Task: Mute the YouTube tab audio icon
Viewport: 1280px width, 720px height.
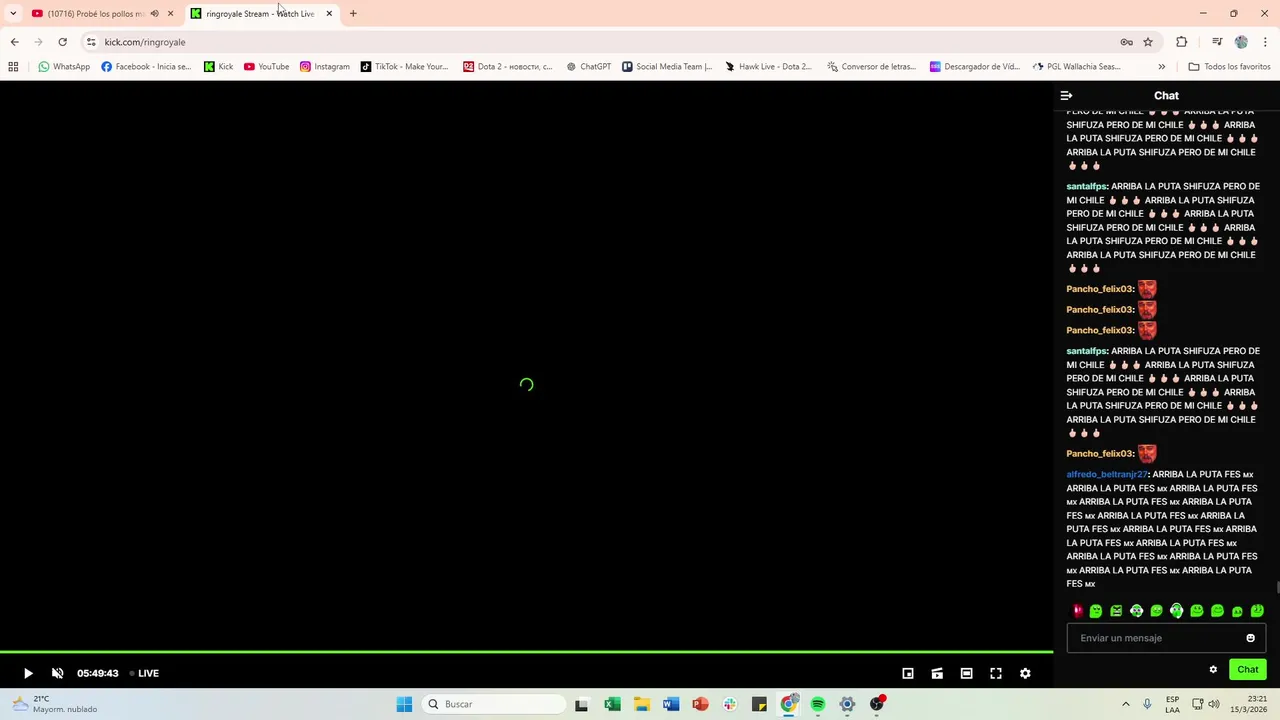Action: pyautogui.click(x=154, y=13)
